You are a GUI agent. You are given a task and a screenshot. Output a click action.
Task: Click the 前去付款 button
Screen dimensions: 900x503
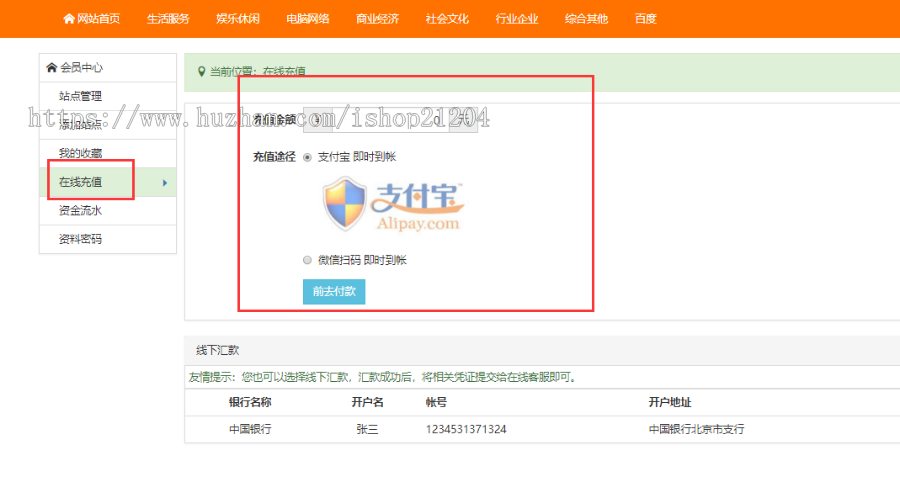click(x=334, y=292)
